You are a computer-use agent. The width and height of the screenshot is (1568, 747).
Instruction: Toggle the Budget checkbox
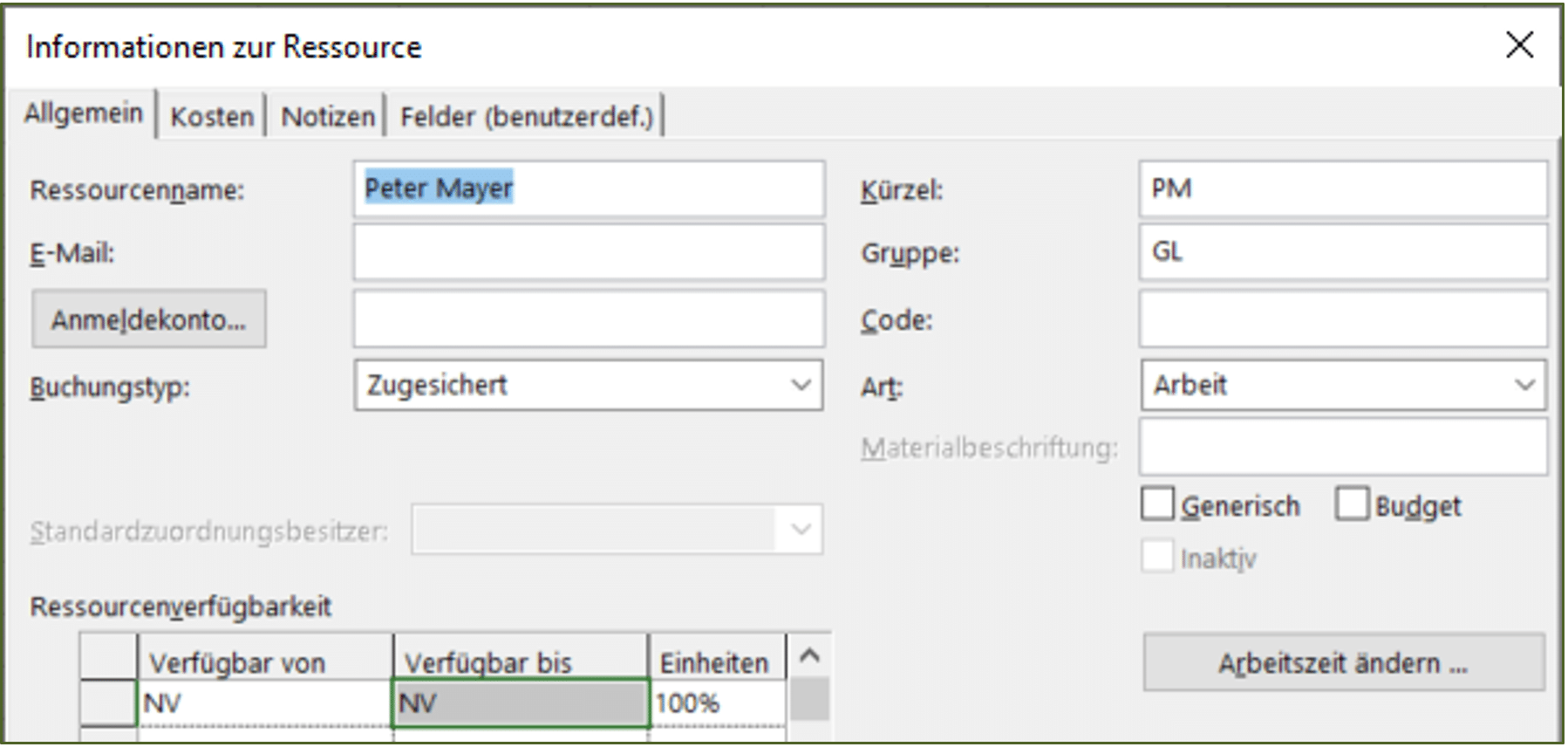tap(1352, 504)
